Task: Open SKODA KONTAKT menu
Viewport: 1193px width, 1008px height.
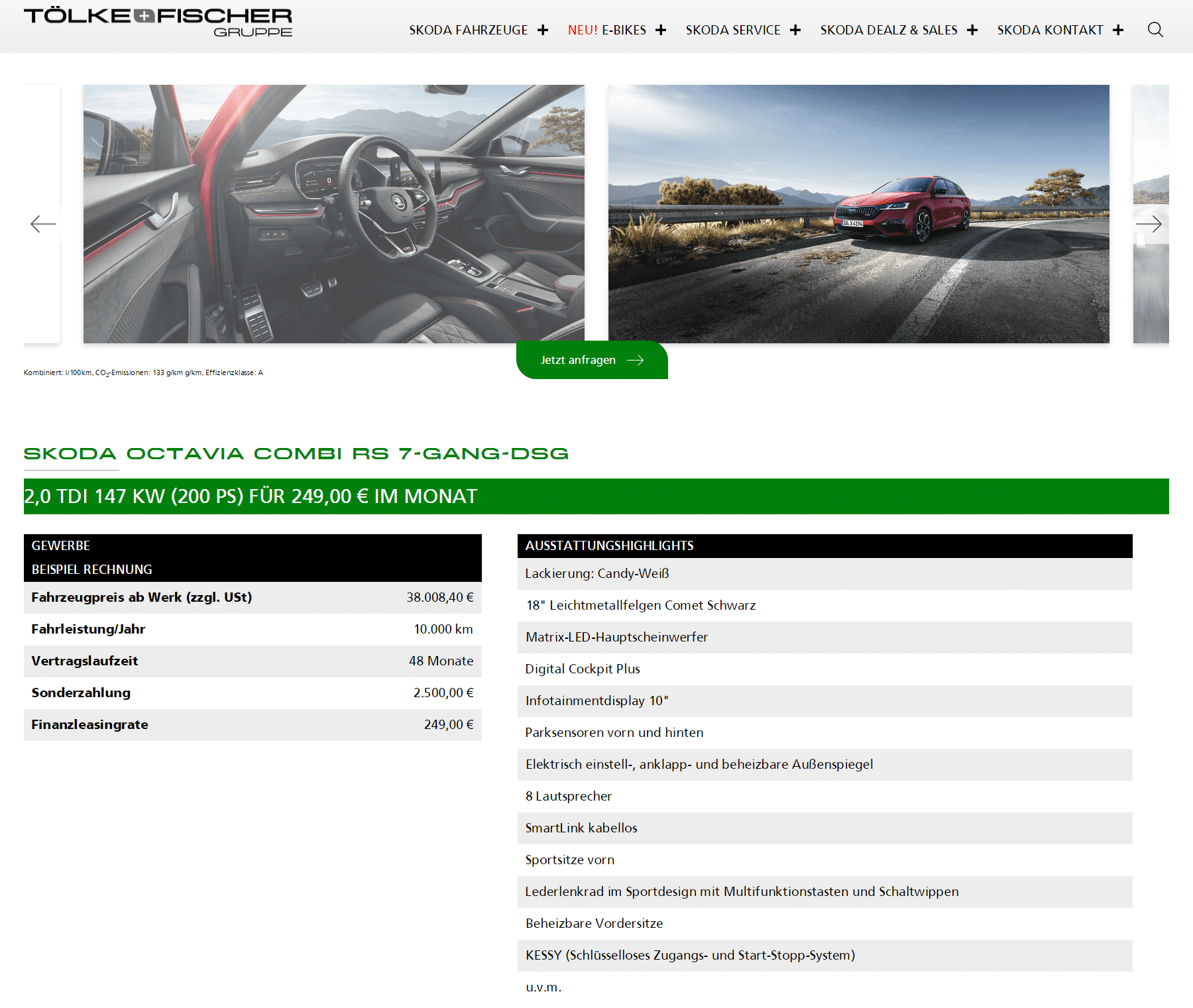Action: point(1050,30)
